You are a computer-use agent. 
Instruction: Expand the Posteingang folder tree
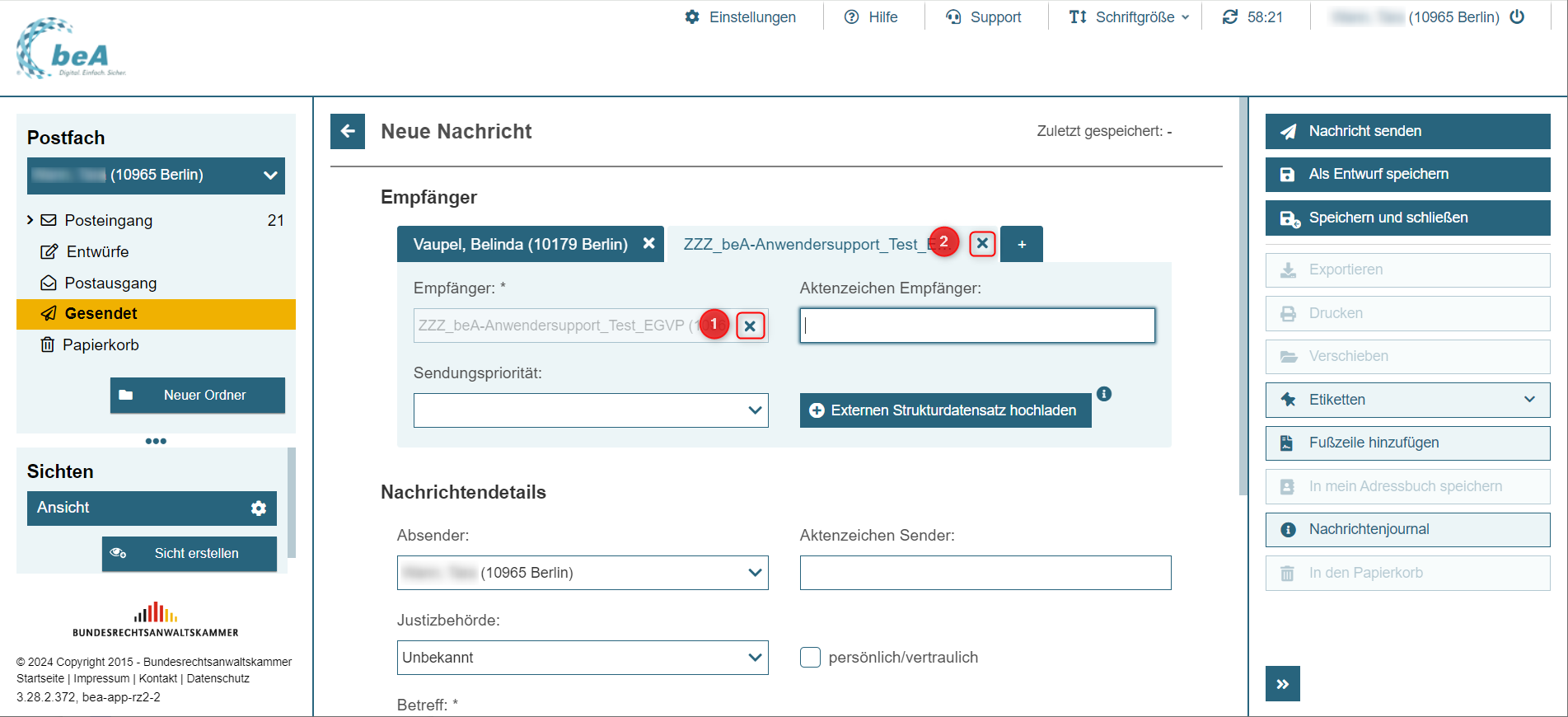point(30,220)
